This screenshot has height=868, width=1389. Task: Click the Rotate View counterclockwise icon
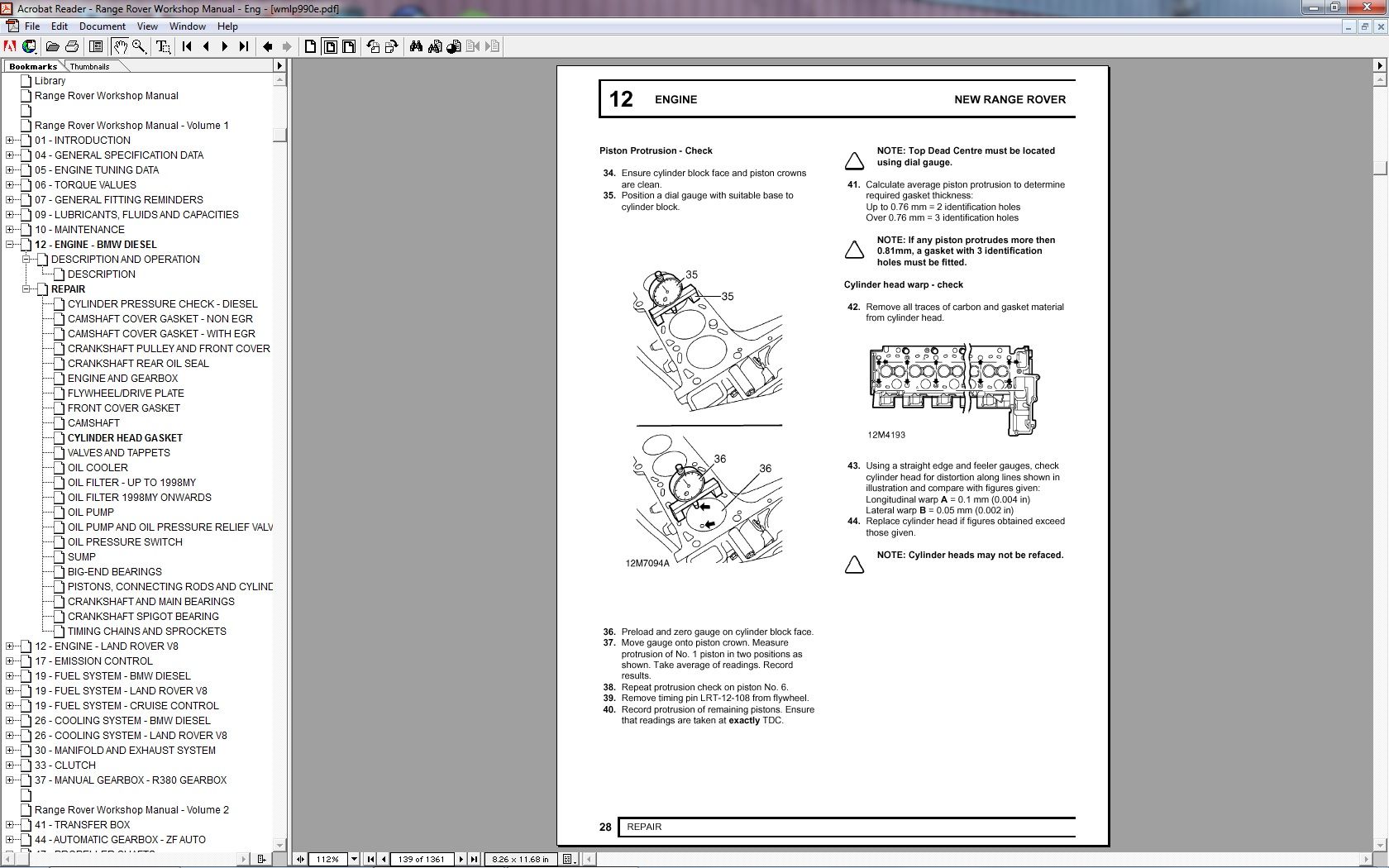pyautogui.click(x=373, y=46)
